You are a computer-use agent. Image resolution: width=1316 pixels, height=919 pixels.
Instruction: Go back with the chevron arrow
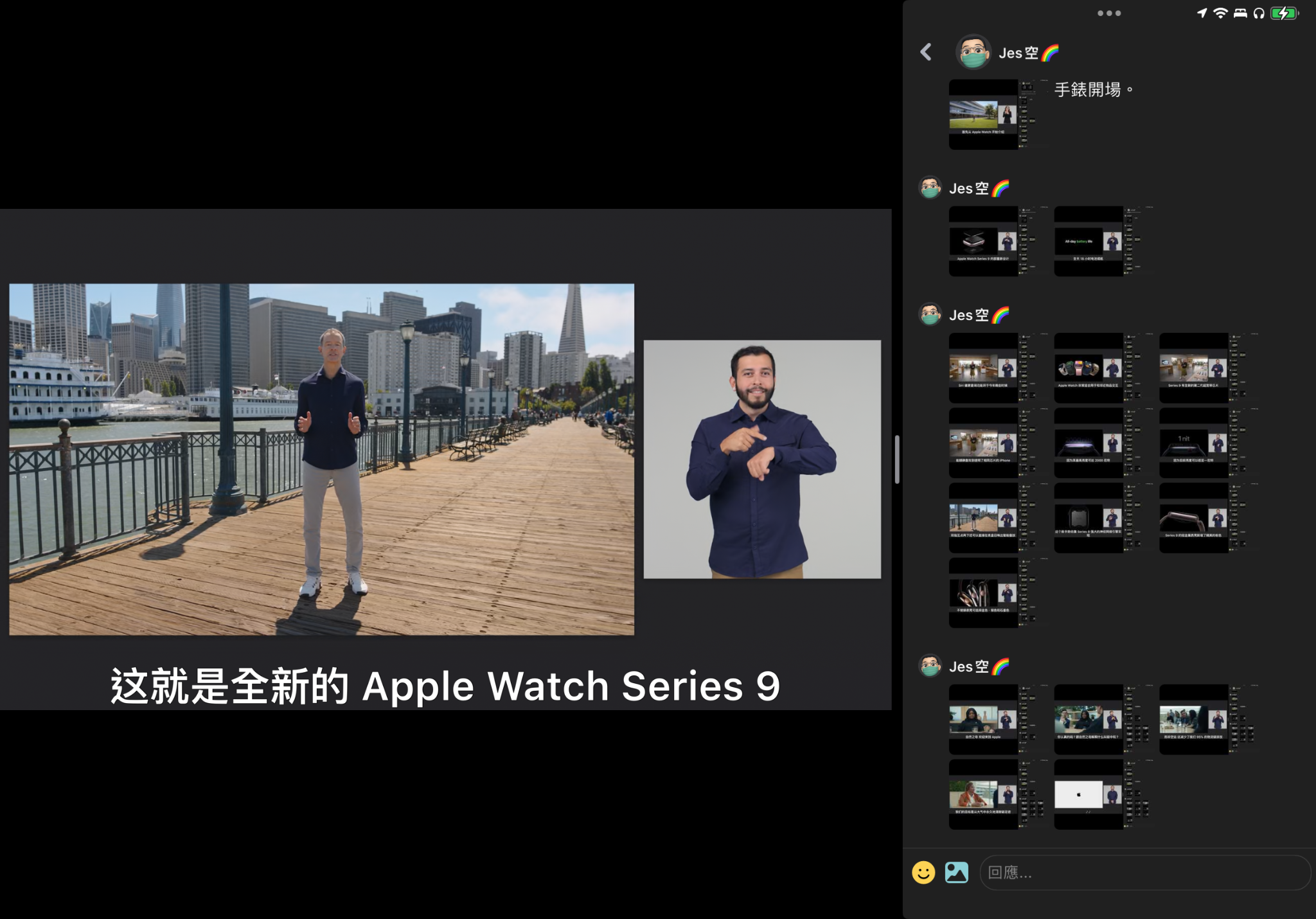[x=926, y=52]
